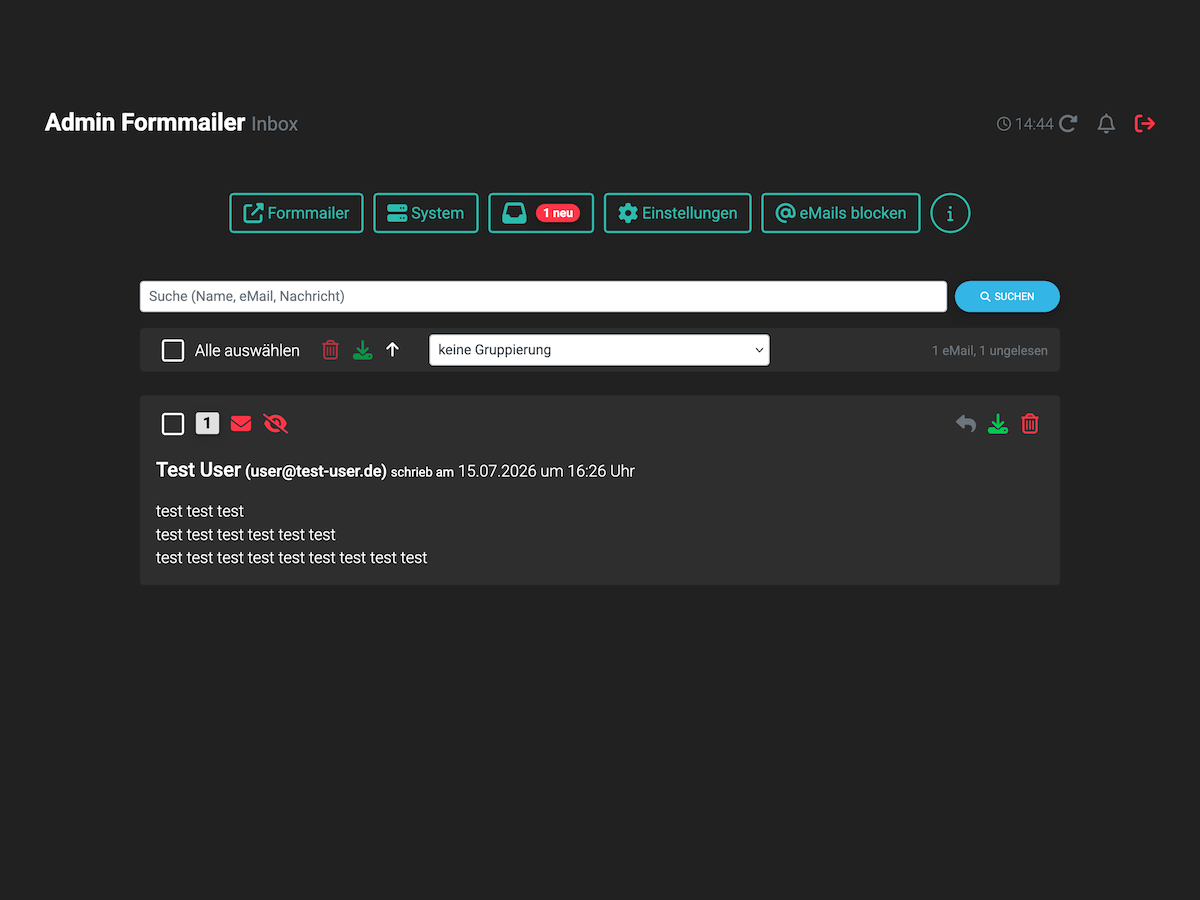
Task: Download selected emails with toolbar download icon
Action: pyautogui.click(x=362, y=350)
